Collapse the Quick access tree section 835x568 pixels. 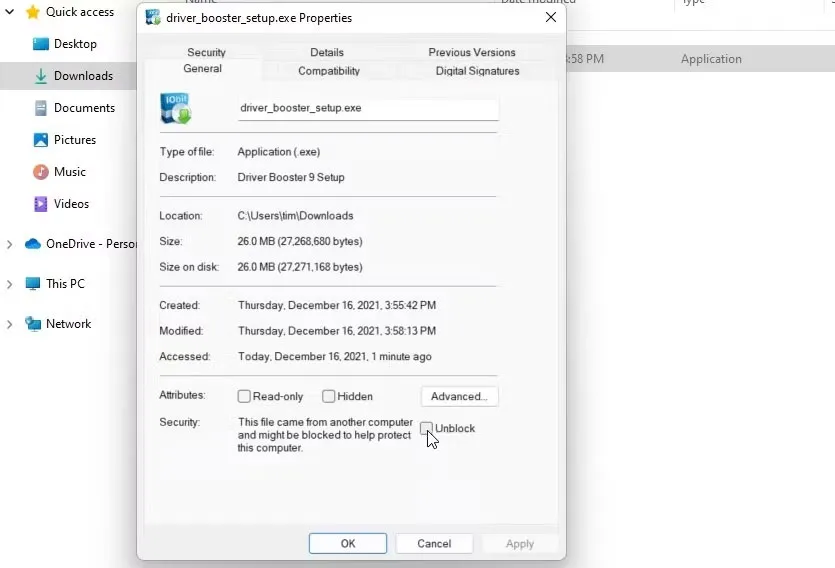pos(10,11)
